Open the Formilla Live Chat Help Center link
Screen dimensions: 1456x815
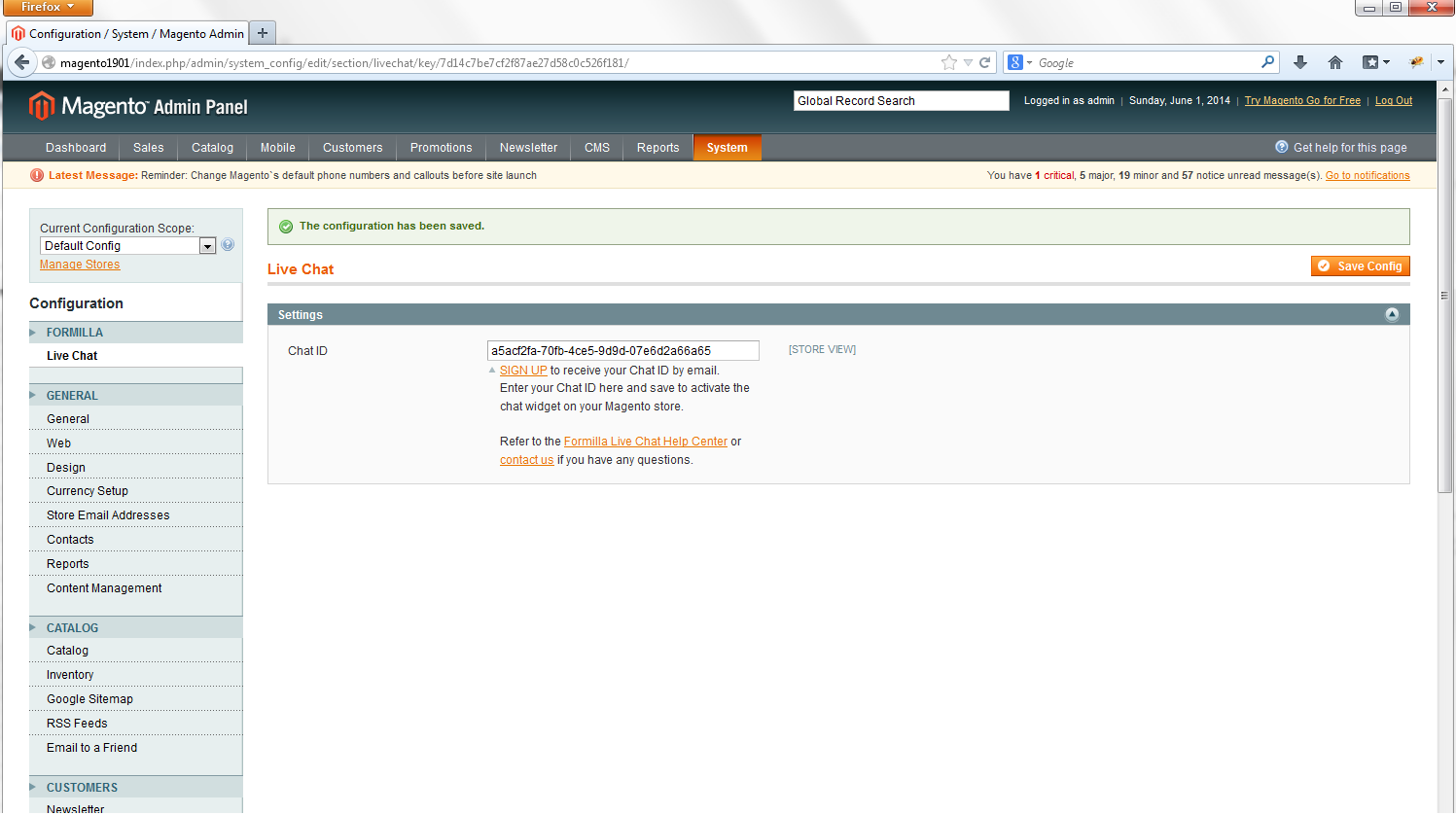point(646,442)
